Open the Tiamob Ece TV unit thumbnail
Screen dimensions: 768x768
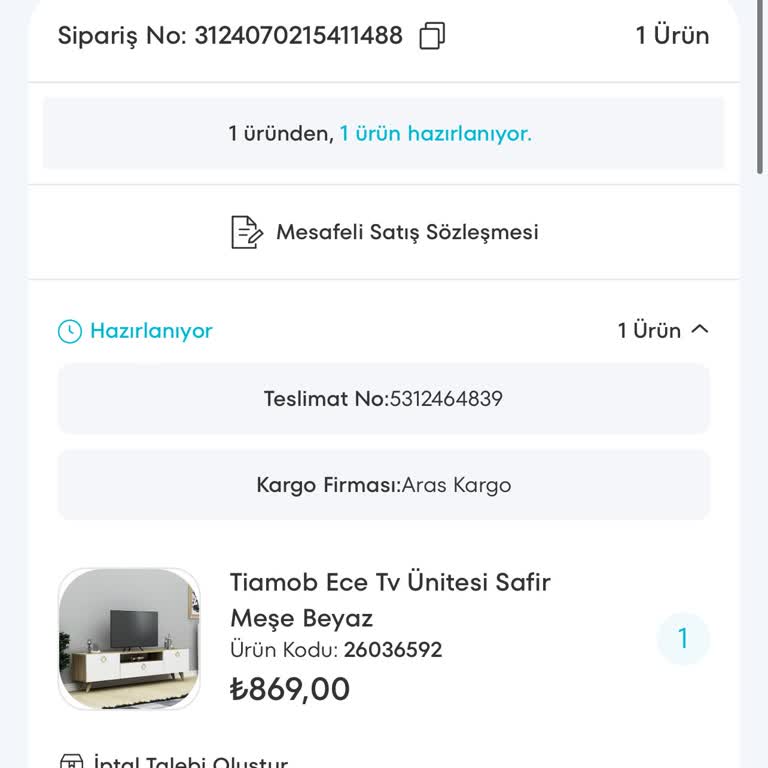pos(129,639)
